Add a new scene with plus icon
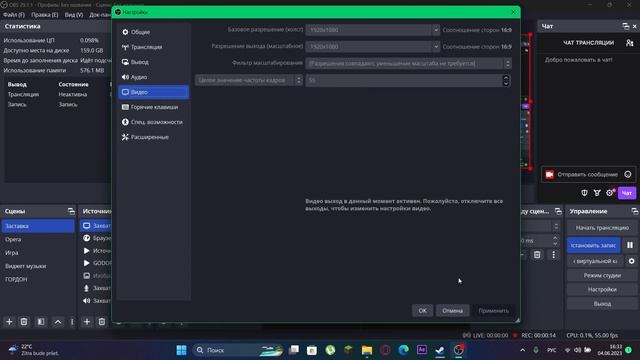 click(x=9, y=322)
